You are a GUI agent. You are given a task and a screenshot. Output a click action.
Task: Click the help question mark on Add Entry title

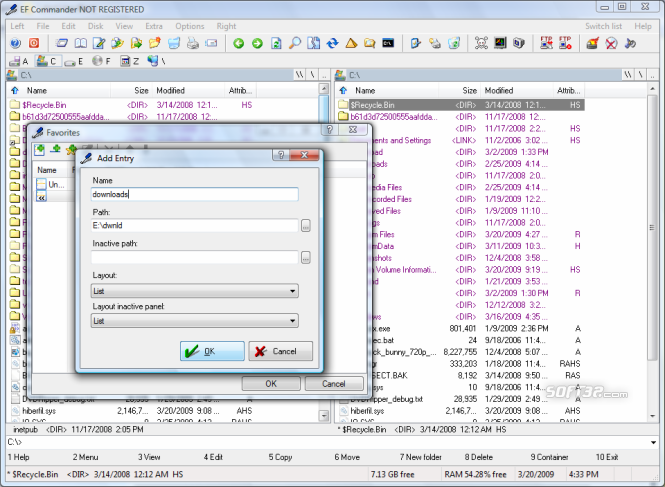point(280,155)
